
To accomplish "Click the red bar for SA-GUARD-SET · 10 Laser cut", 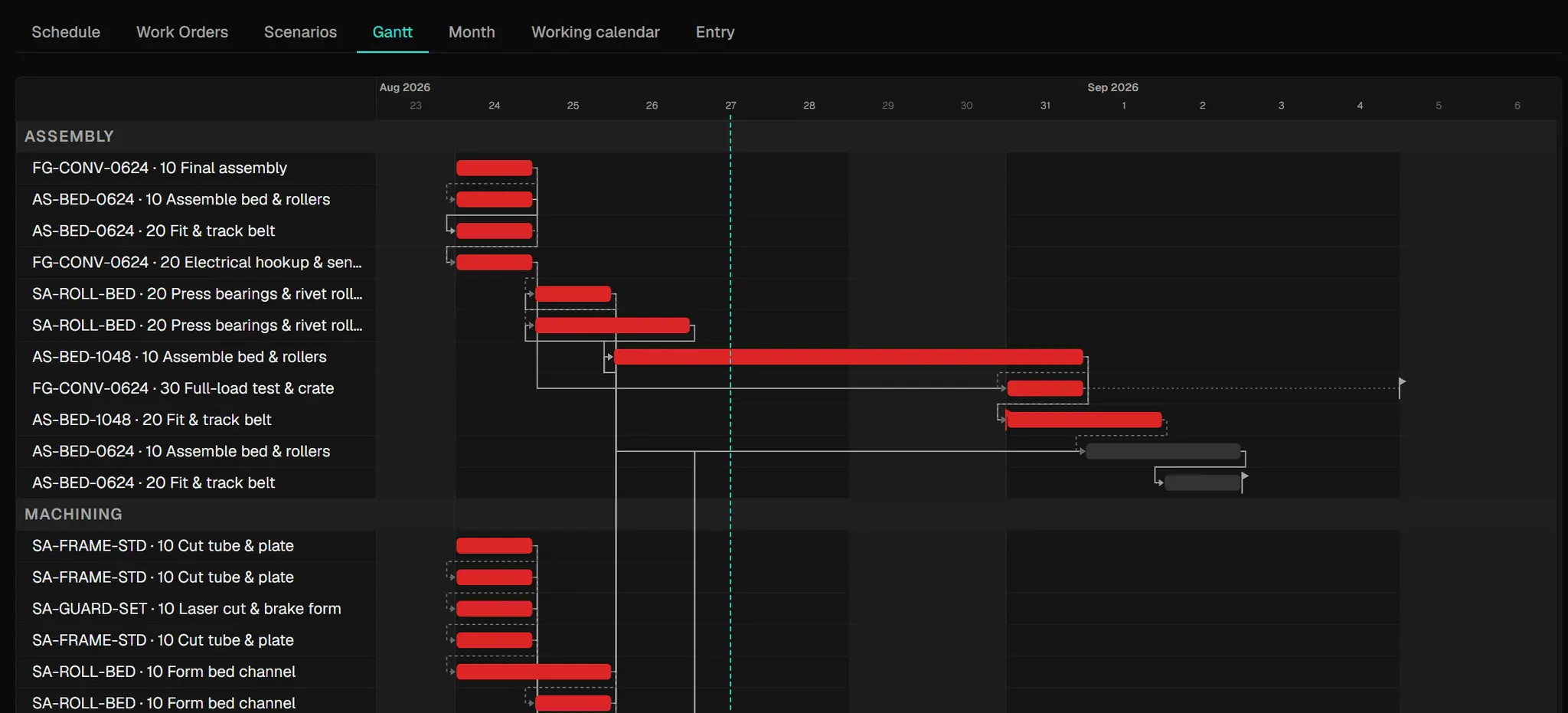I will (494, 608).
